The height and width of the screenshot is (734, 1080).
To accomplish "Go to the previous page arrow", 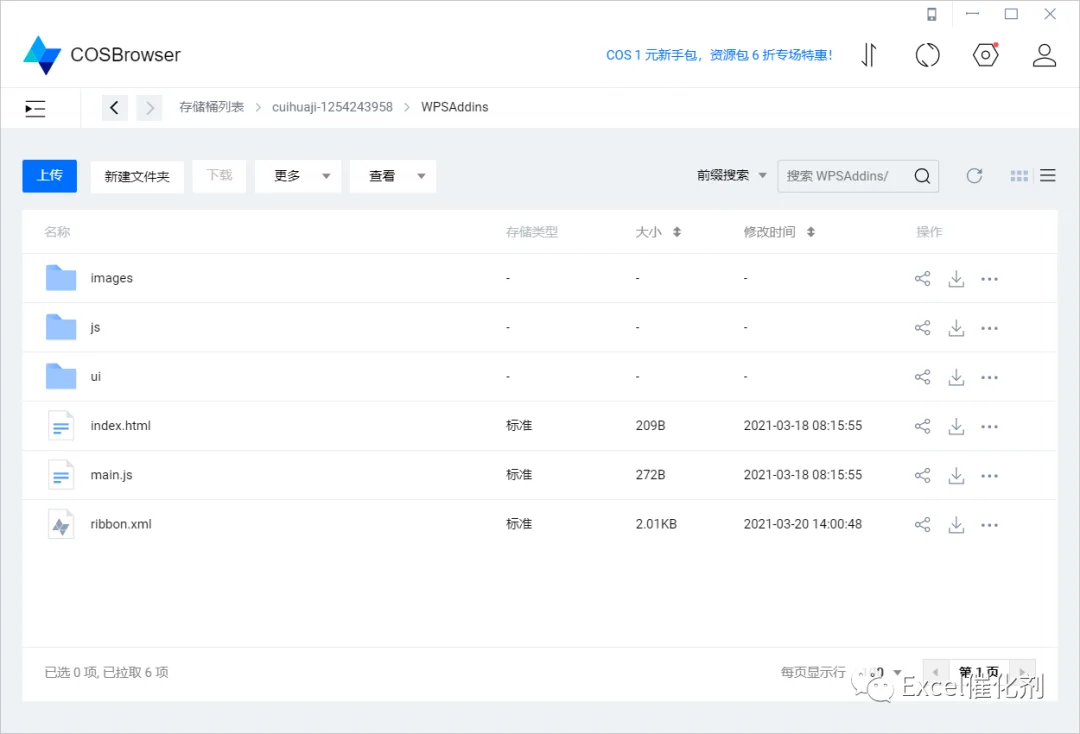I will click(x=935, y=672).
